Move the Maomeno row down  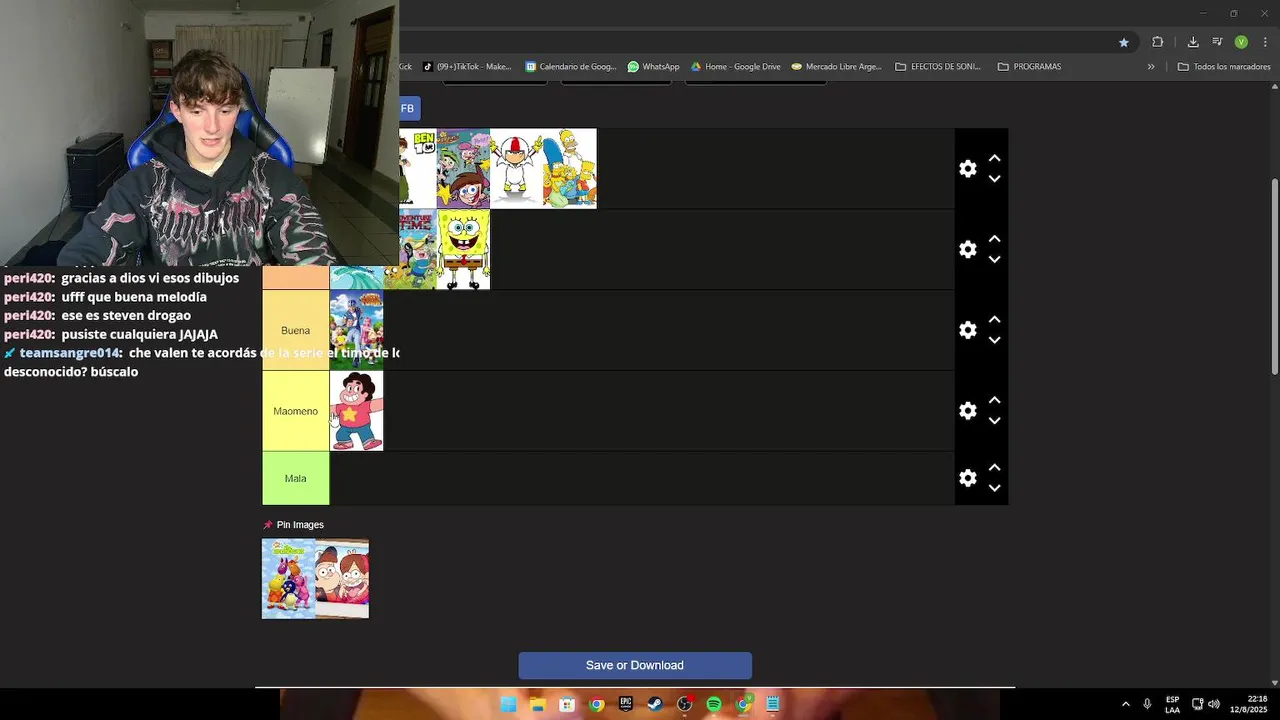coord(995,421)
